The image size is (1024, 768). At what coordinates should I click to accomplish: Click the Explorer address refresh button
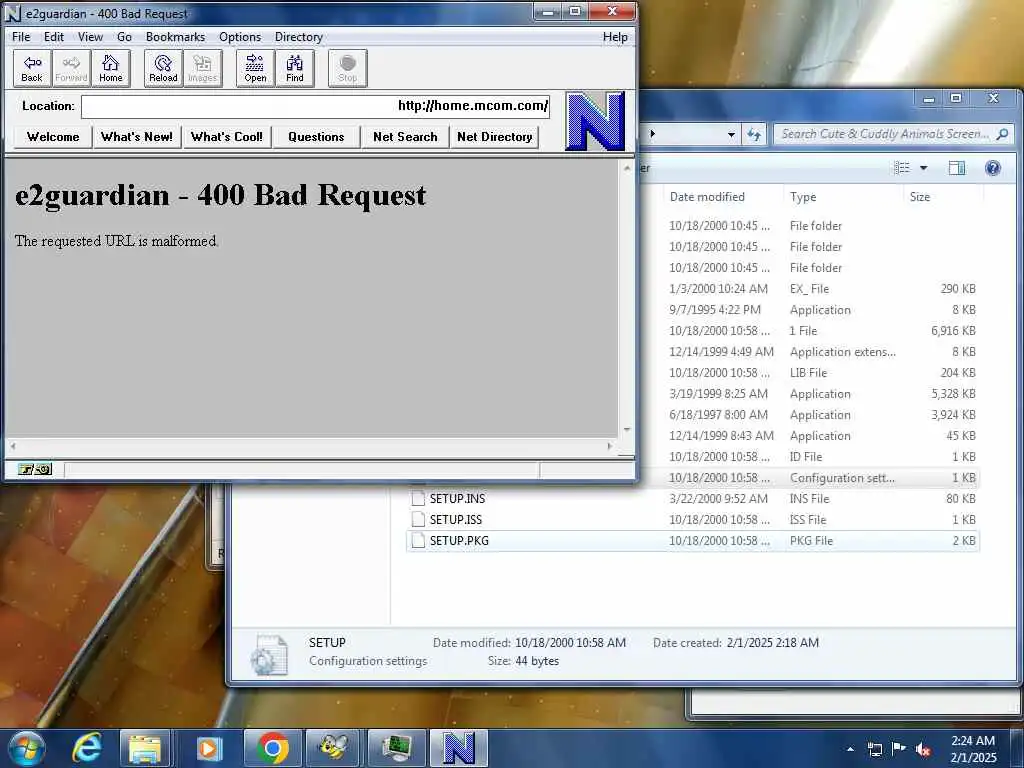(754, 135)
